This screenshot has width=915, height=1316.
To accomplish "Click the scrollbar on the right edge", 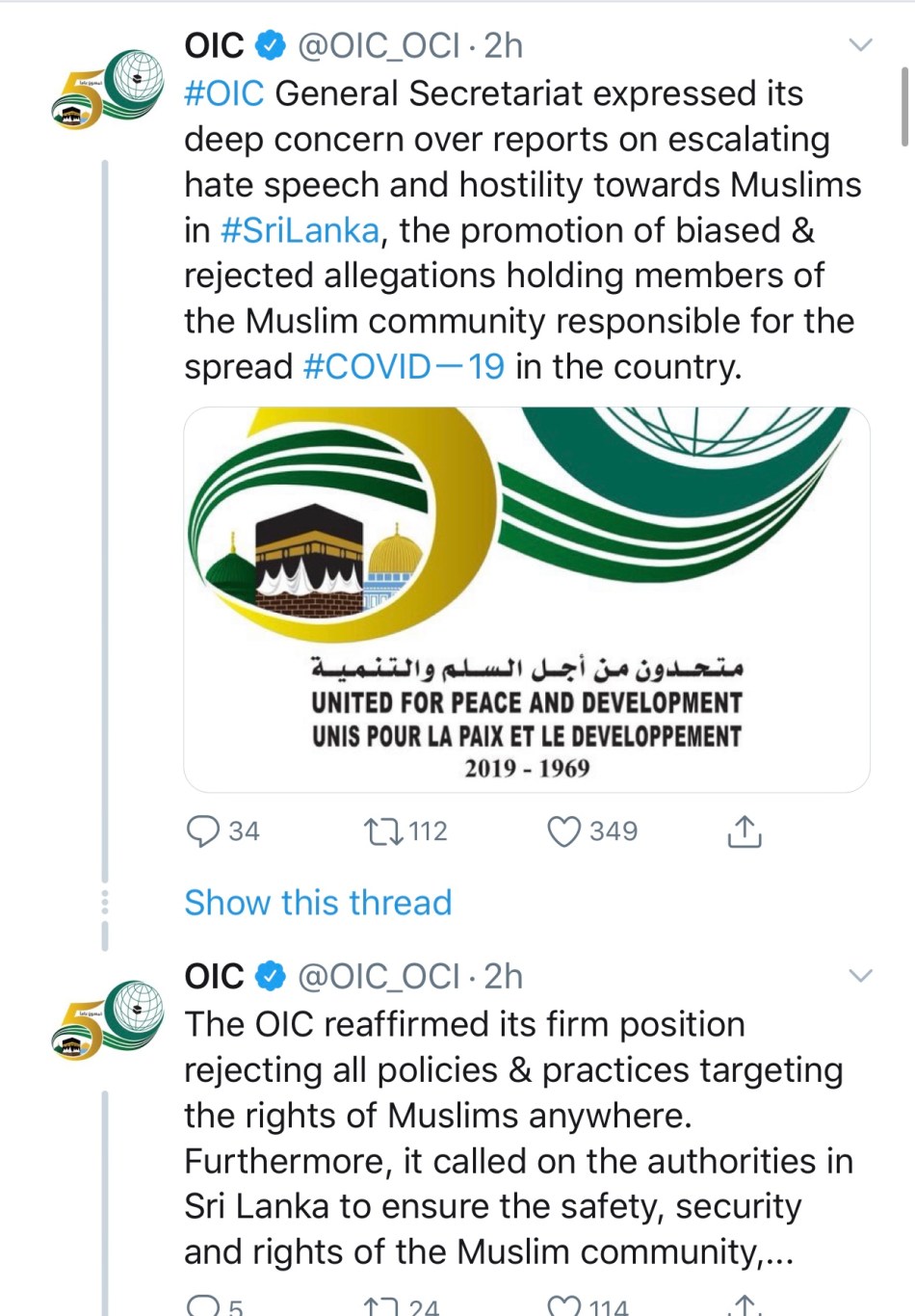I will (x=904, y=106).
